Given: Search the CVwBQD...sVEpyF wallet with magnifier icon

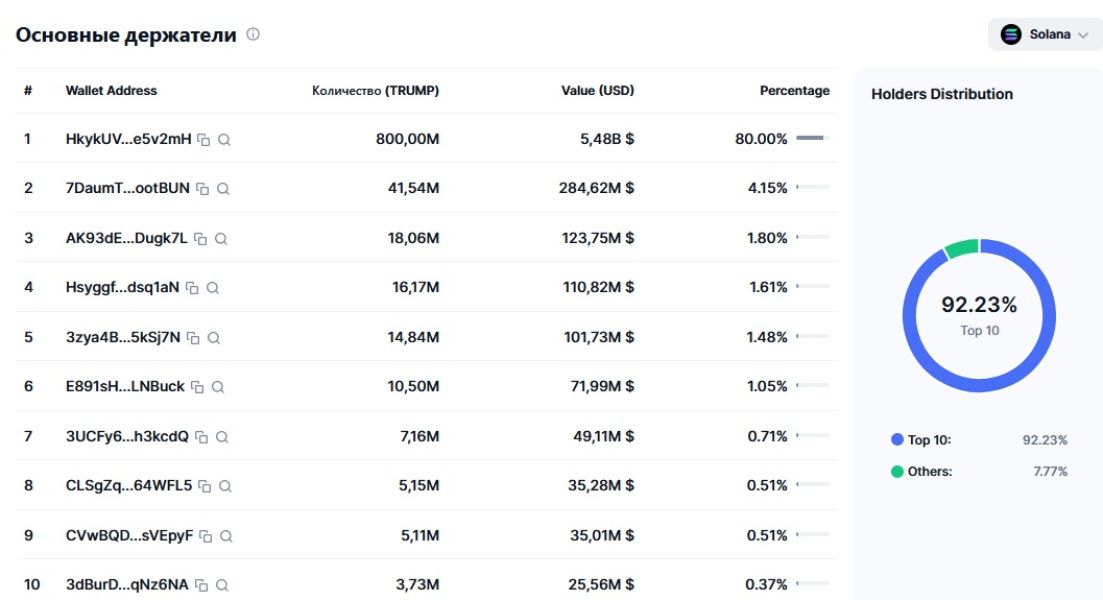Looking at the screenshot, I should (x=226, y=536).
